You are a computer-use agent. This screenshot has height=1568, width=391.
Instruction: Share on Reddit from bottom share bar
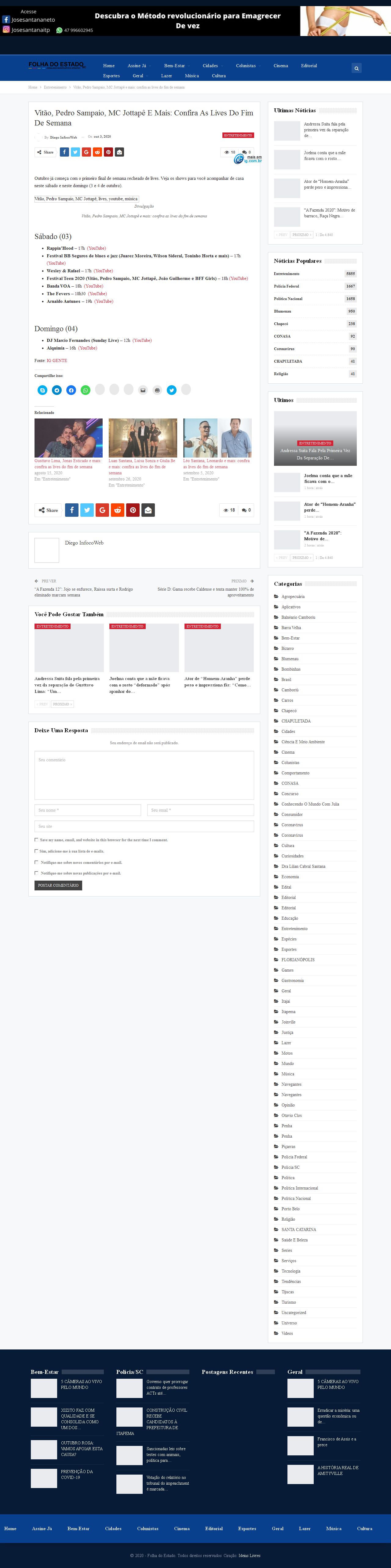click(118, 510)
